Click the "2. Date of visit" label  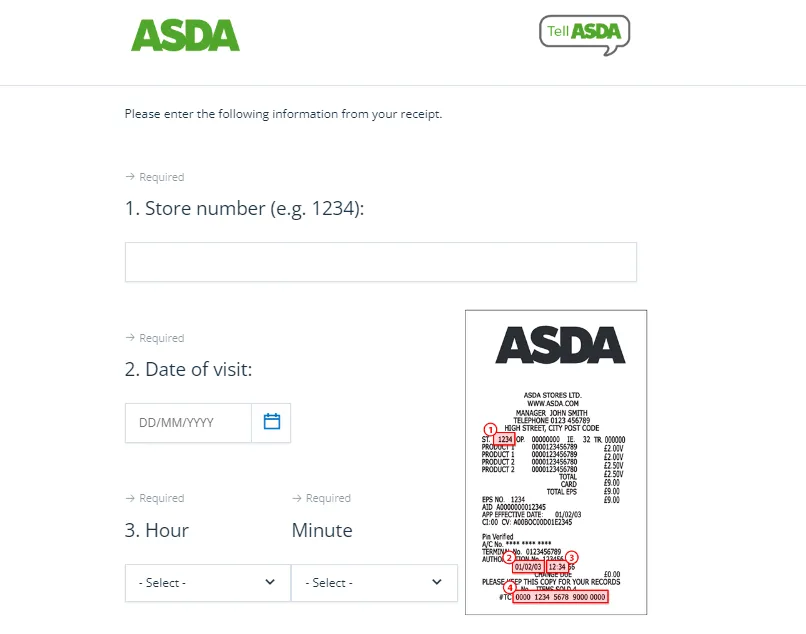tap(188, 369)
